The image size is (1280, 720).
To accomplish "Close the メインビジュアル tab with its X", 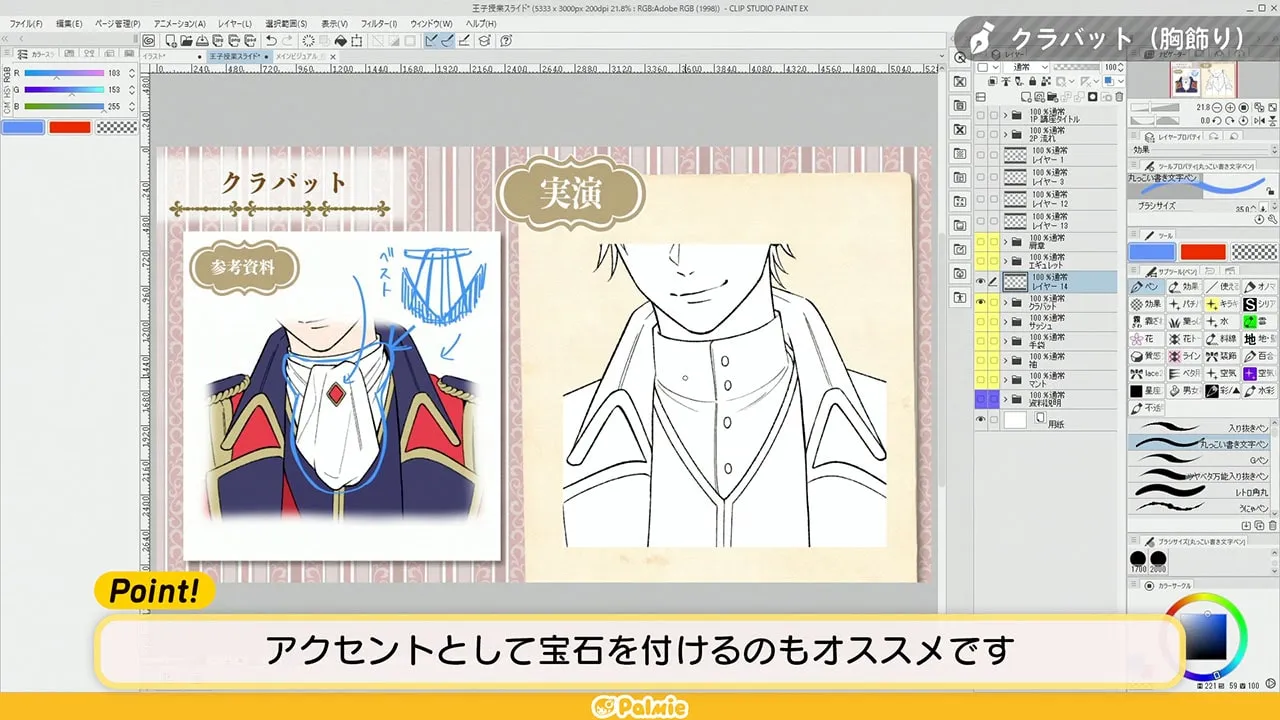I will click(332, 57).
